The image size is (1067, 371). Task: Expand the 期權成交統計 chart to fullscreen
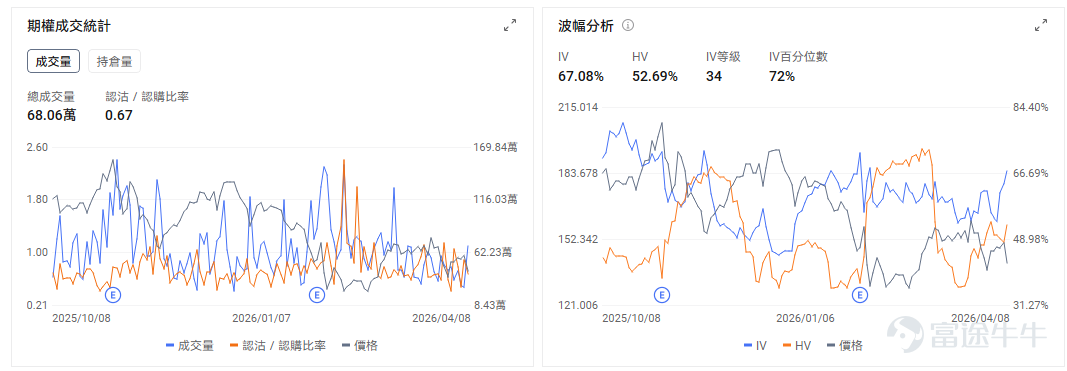pos(510,26)
